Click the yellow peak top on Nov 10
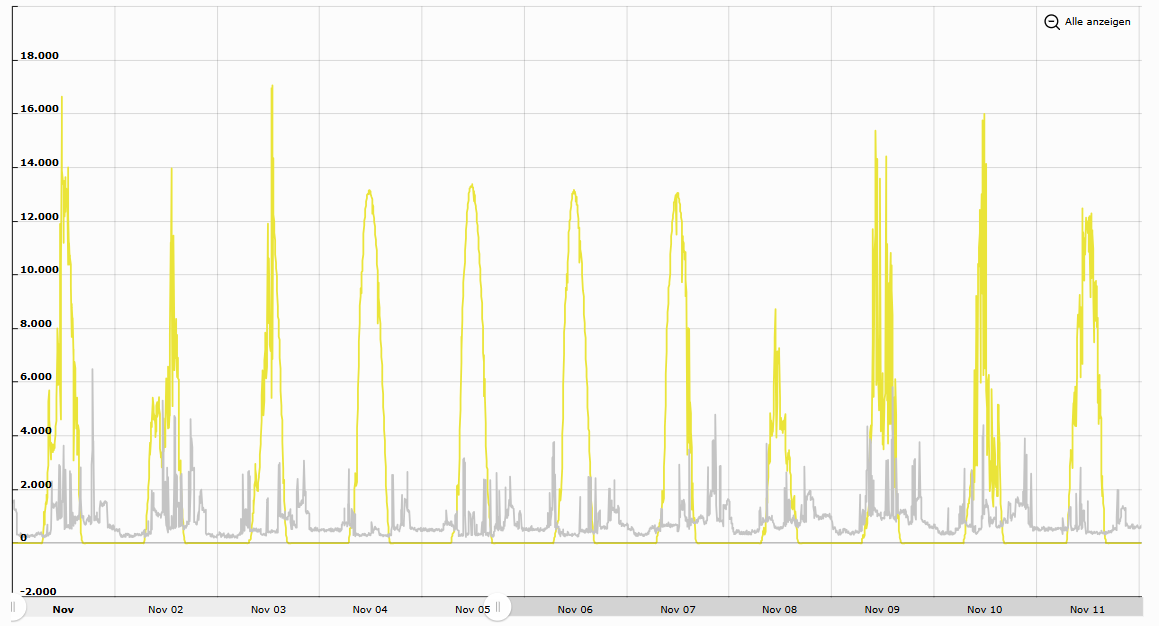1159x626 pixels. (x=984, y=116)
